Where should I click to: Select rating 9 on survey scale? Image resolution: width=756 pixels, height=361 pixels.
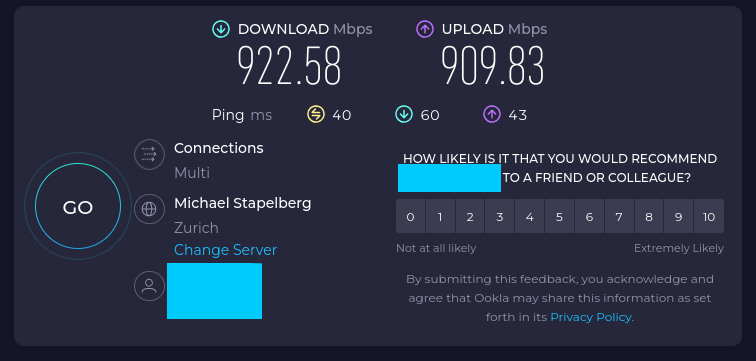[678, 216]
